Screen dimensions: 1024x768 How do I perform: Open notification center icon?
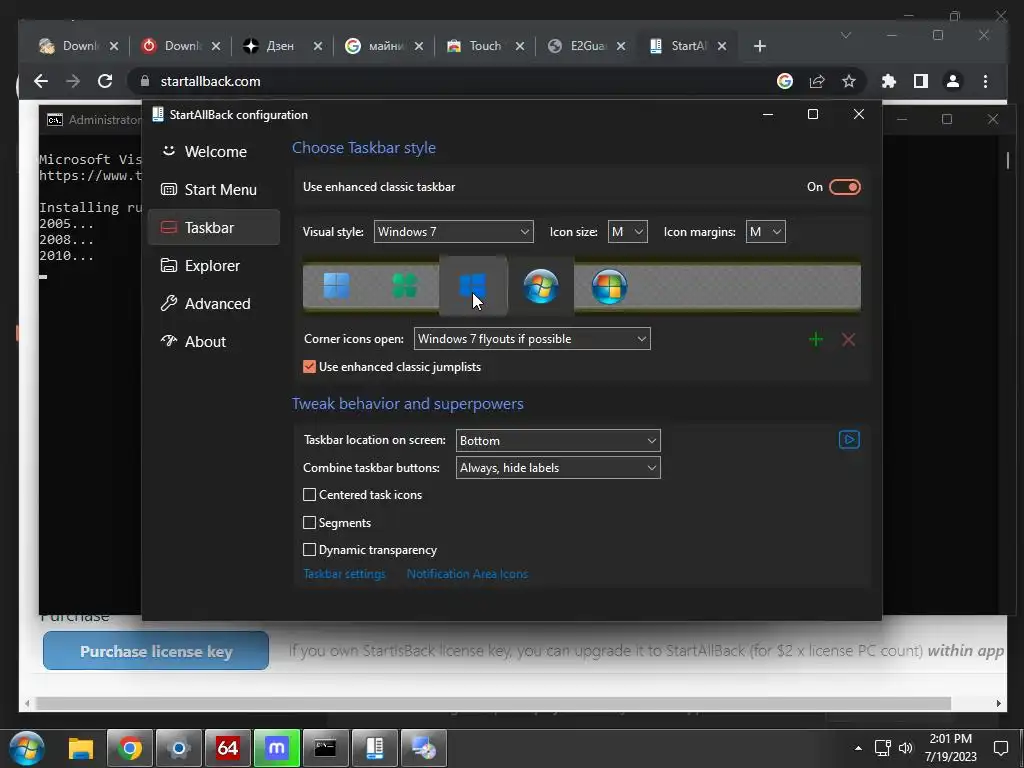(1000, 748)
